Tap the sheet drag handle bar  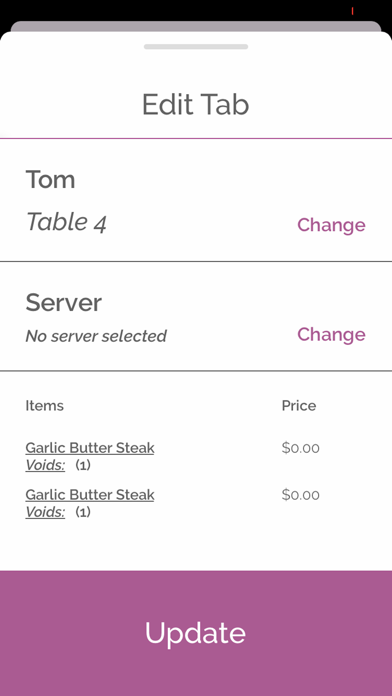point(196,47)
